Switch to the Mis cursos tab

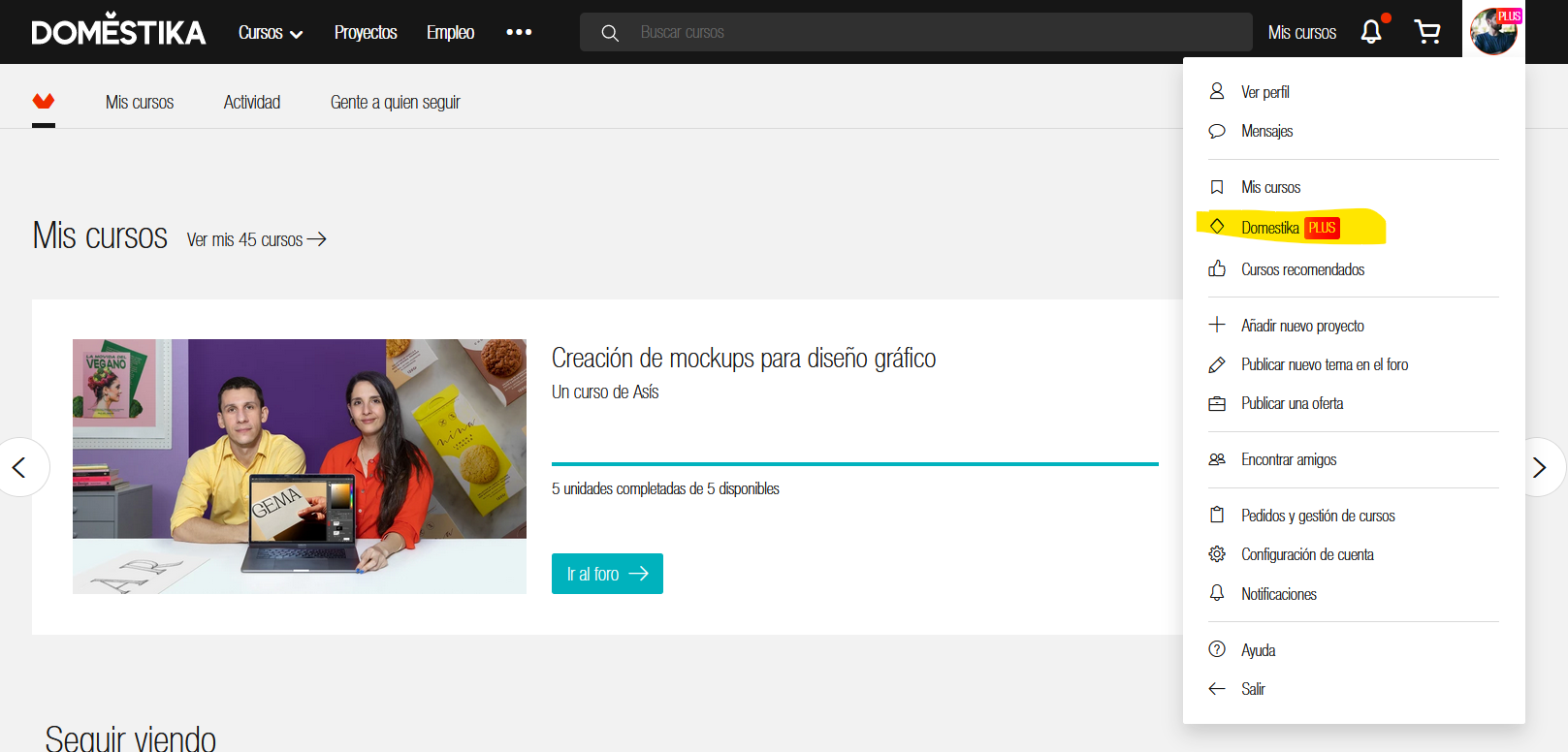(140, 102)
